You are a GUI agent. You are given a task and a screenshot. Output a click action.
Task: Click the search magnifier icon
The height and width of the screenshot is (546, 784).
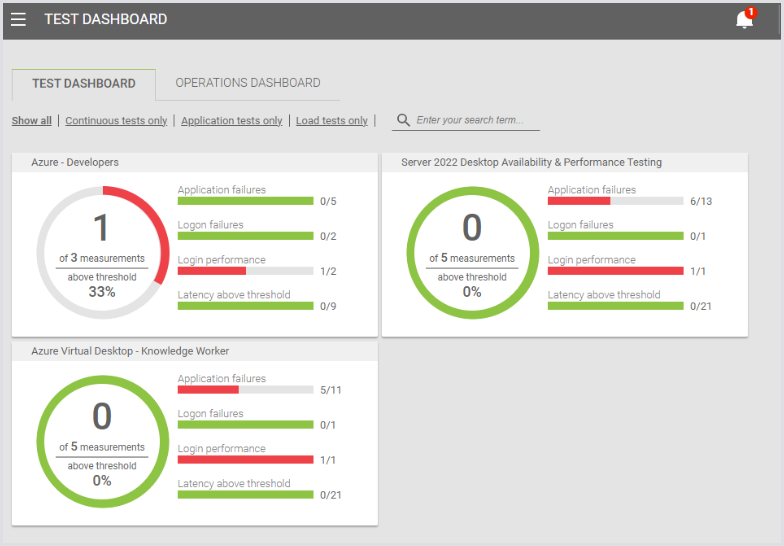tap(403, 120)
